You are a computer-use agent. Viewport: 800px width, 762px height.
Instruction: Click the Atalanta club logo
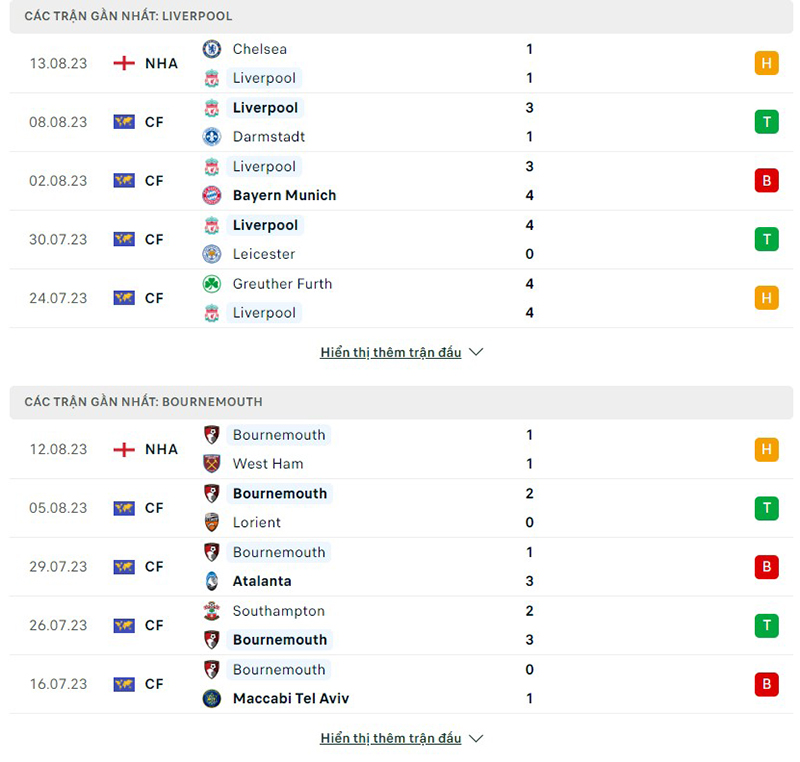point(211,581)
